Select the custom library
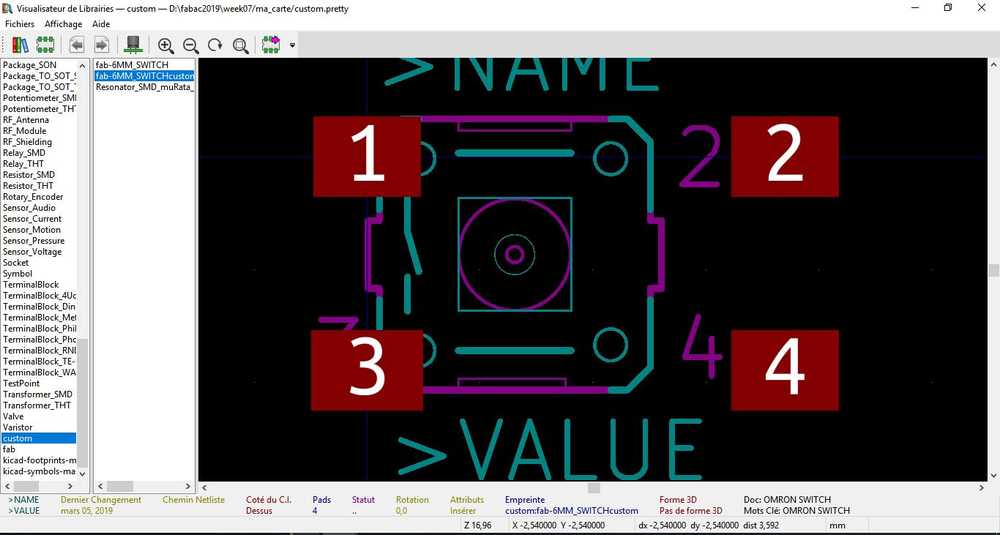Viewport: 1000px width, 535px height. 38,438
